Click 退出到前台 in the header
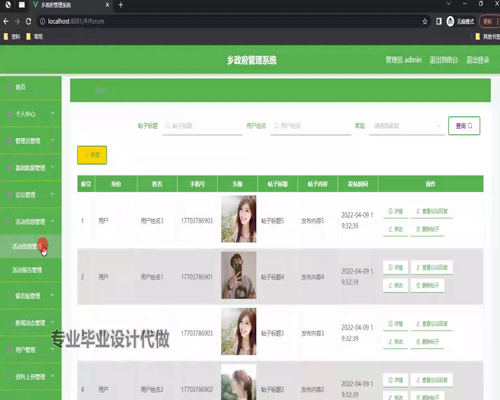The width and height of the screenshot is (500, 400). tap(444, 60)
